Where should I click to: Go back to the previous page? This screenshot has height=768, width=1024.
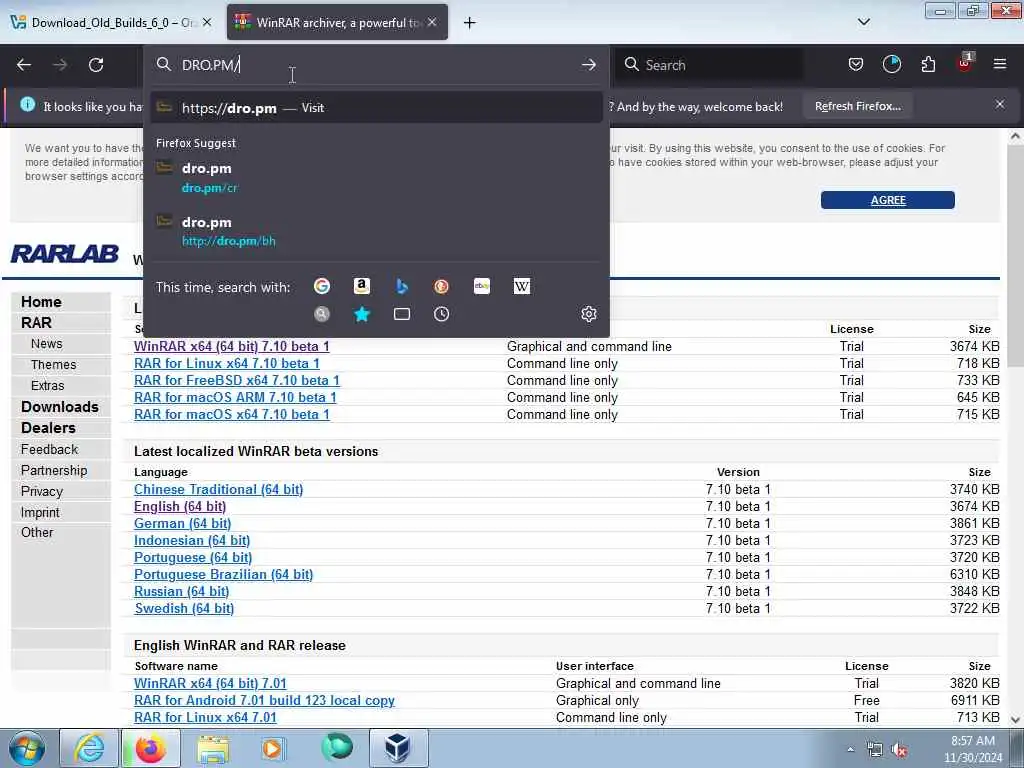pyautogui.click(x=24, y=65)
